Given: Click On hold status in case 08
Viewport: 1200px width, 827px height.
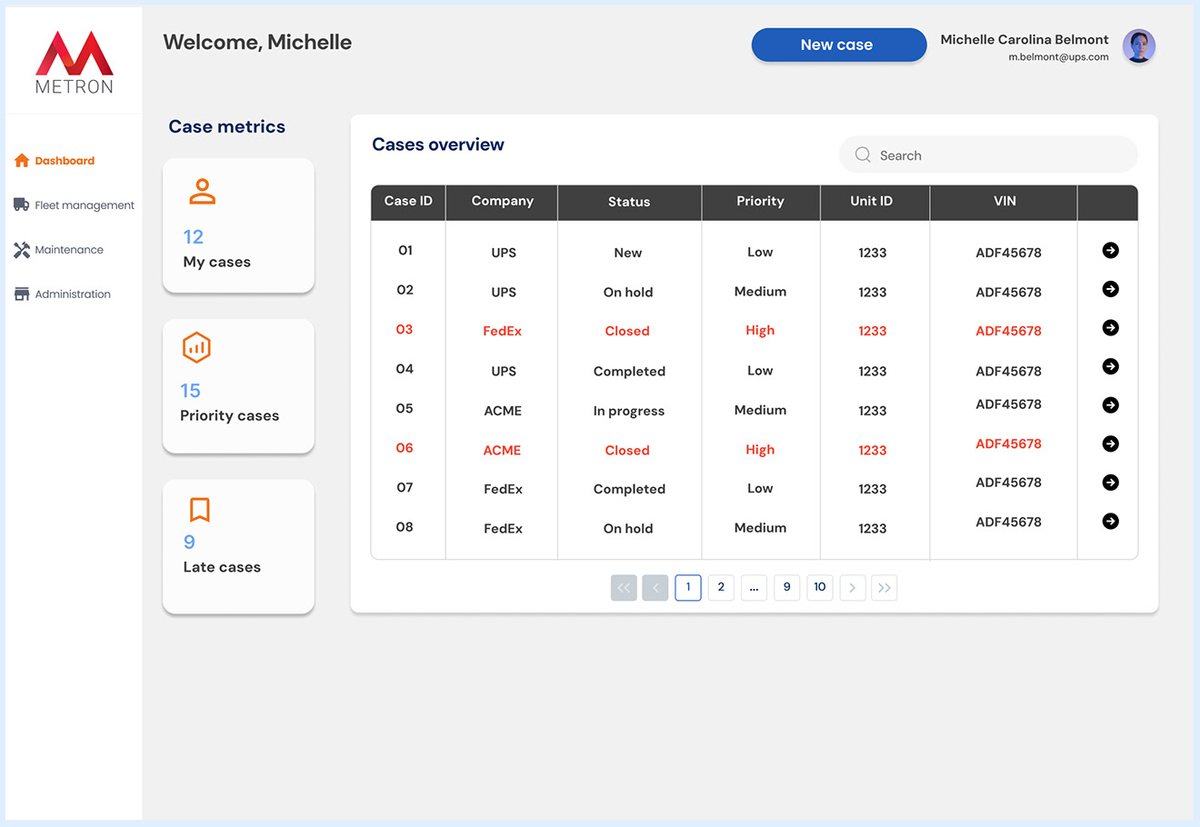Looking at the screenshot, I should click(628, 529).
